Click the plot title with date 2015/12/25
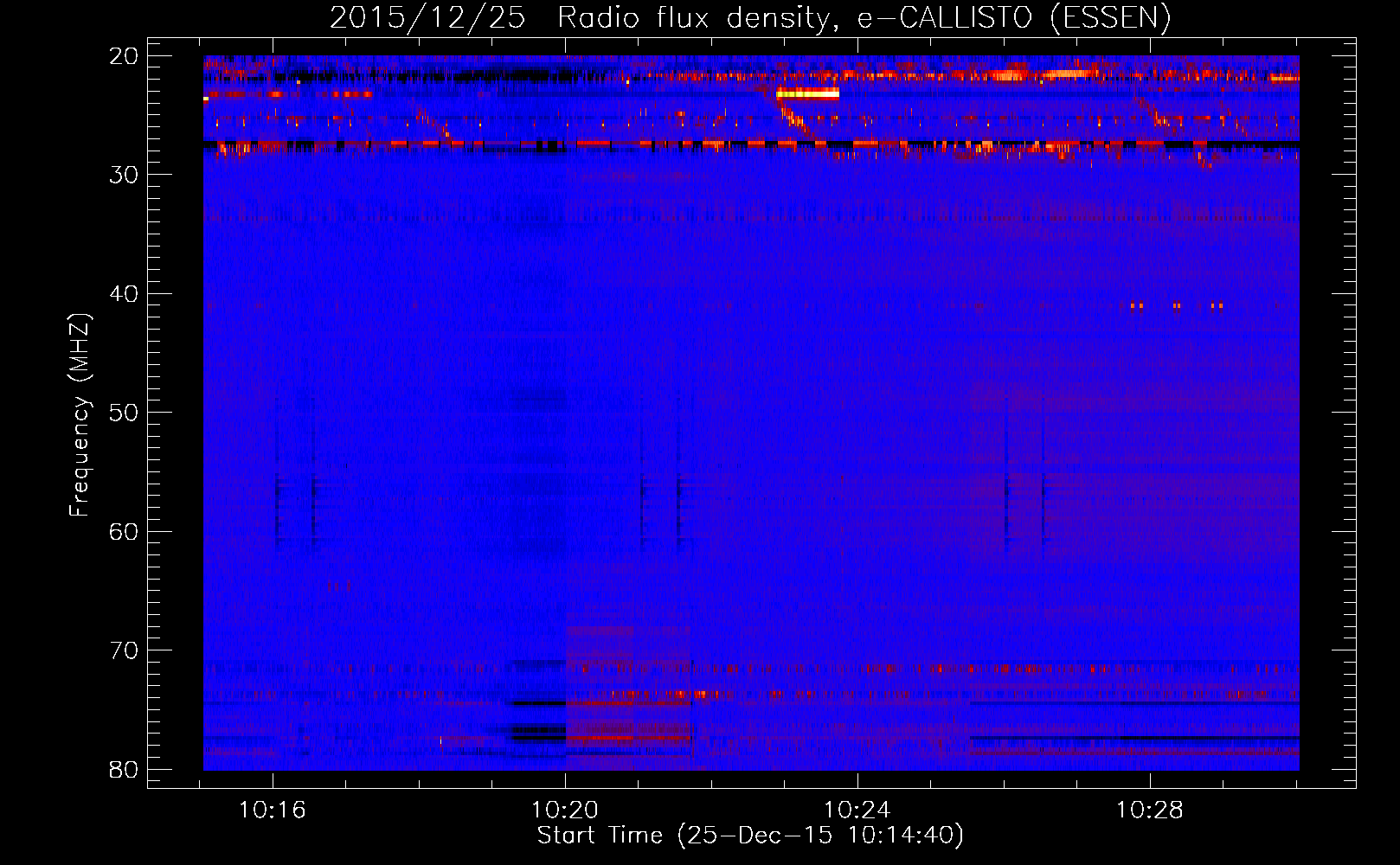This screenshot has height=865, width=1400. click(x=750, y=17)
